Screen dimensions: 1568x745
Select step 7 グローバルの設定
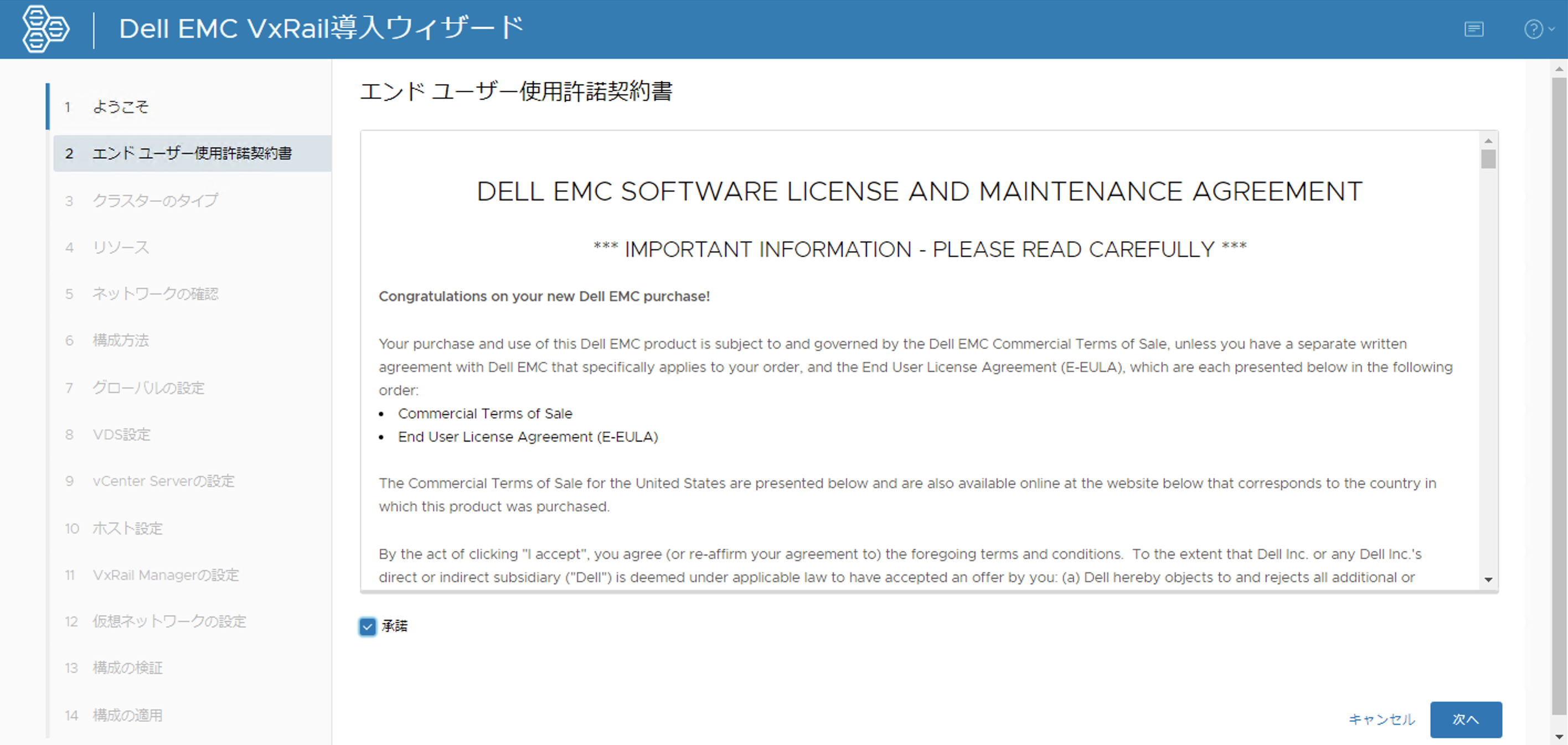pos(148,387)
